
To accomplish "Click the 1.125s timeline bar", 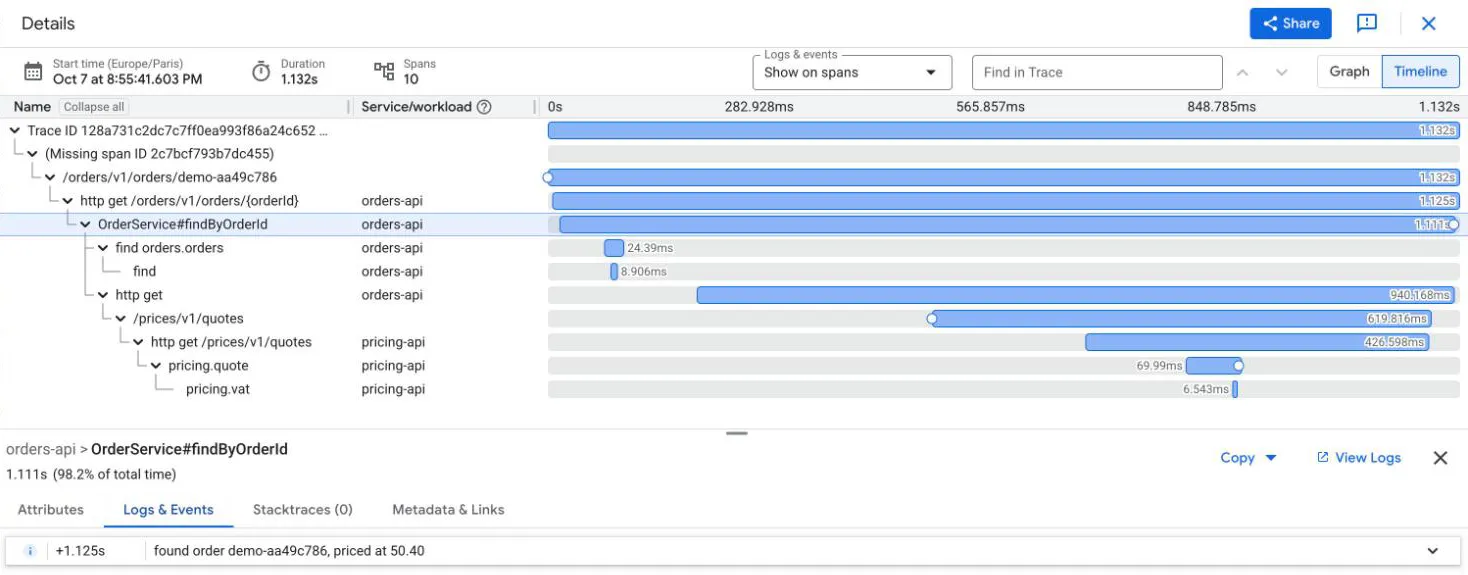I will (1005, 201).
